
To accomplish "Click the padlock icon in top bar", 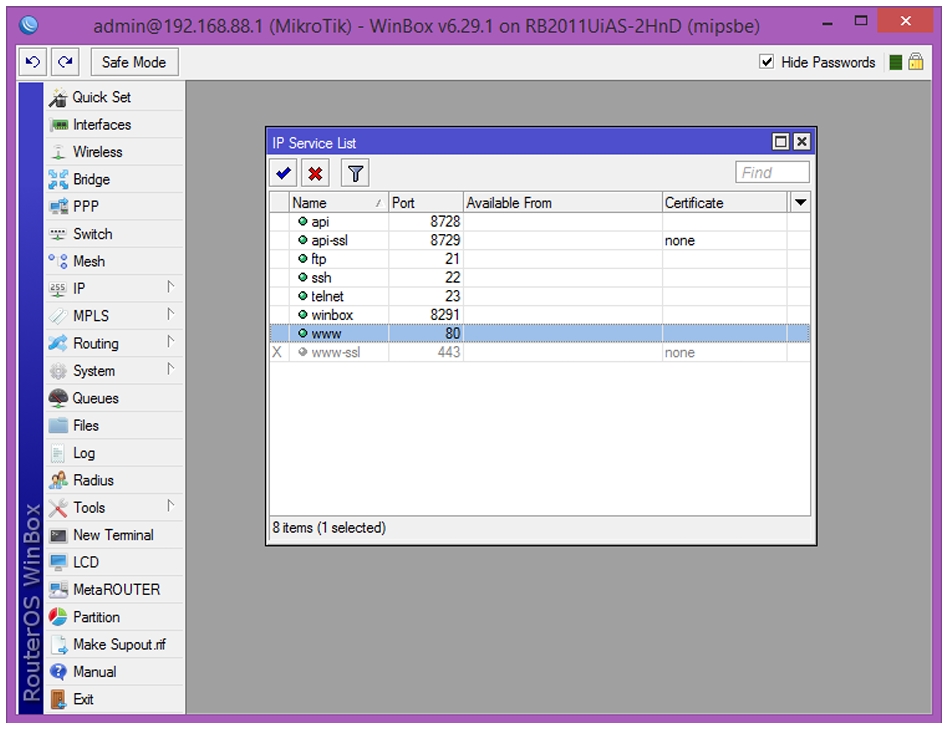I will [x=916, y=62].
